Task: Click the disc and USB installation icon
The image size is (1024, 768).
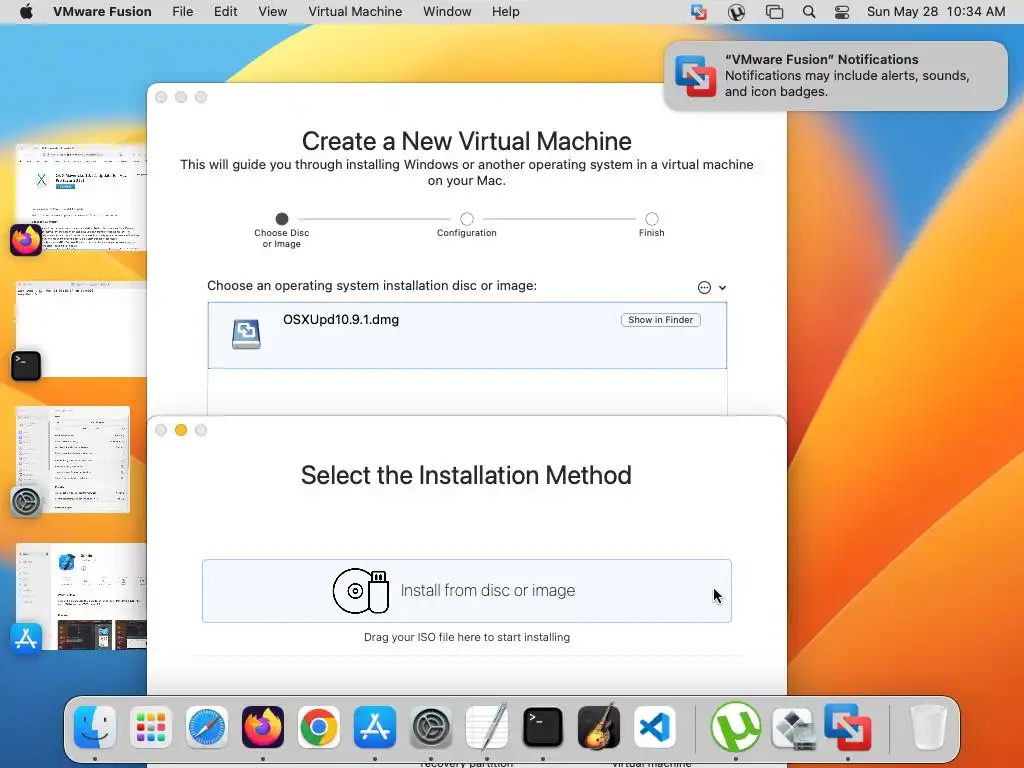Action: tap(360, 591)
